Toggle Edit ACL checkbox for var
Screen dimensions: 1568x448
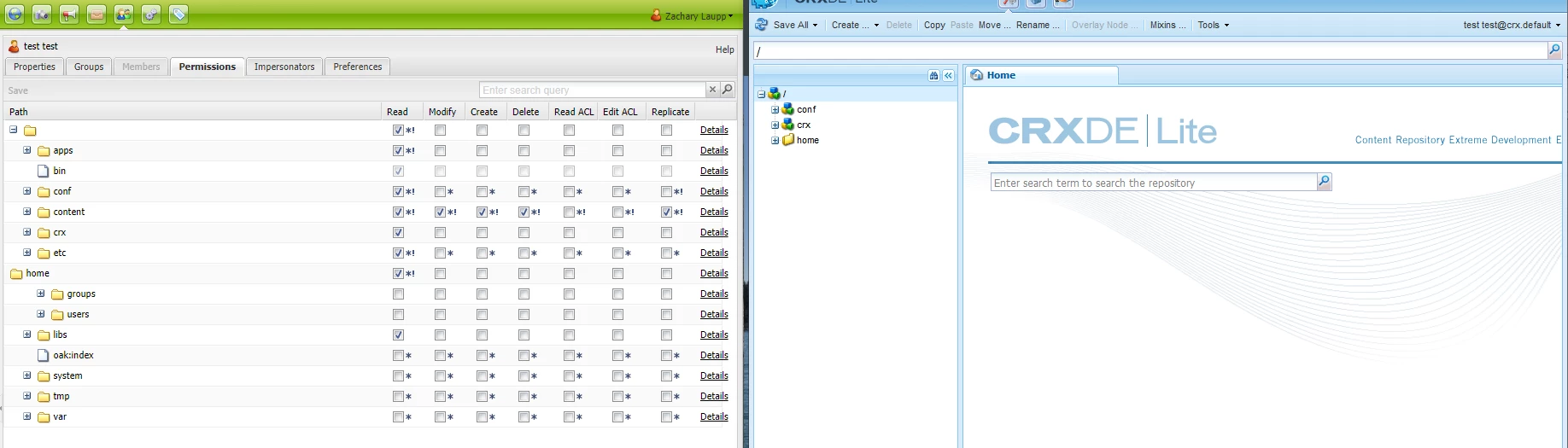click(617, 416)
